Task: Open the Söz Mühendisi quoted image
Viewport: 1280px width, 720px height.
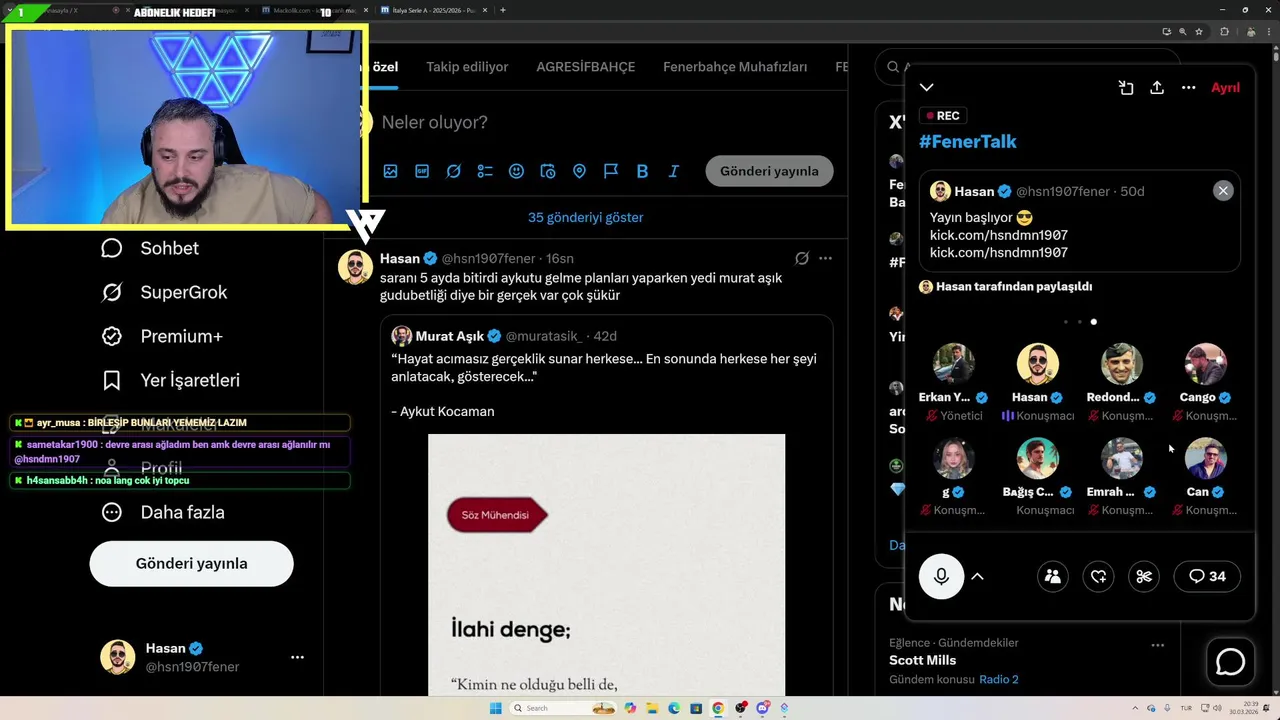Action: tap(607, 565)
